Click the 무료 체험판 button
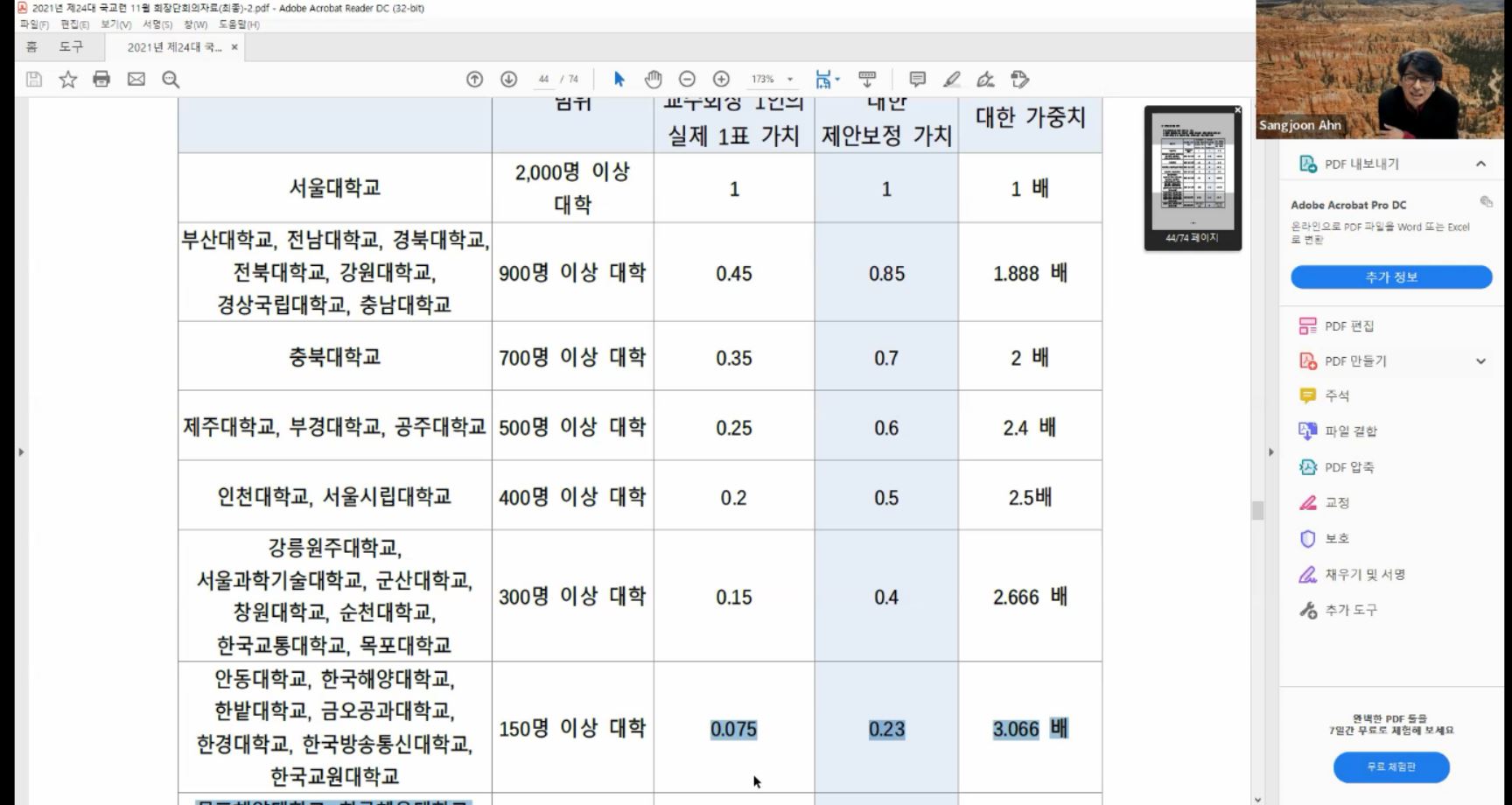 pos(1390,766)
